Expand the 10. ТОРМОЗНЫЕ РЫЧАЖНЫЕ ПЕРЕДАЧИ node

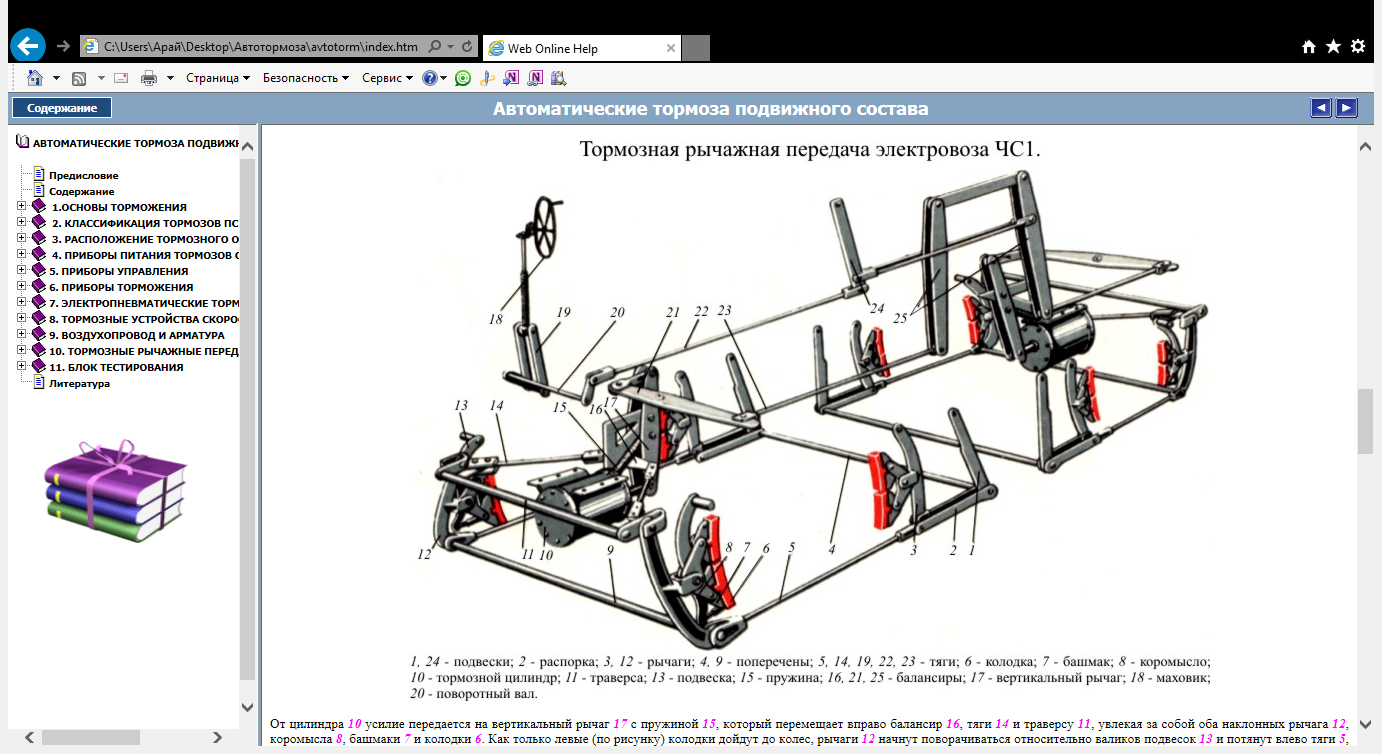[22, 351]
